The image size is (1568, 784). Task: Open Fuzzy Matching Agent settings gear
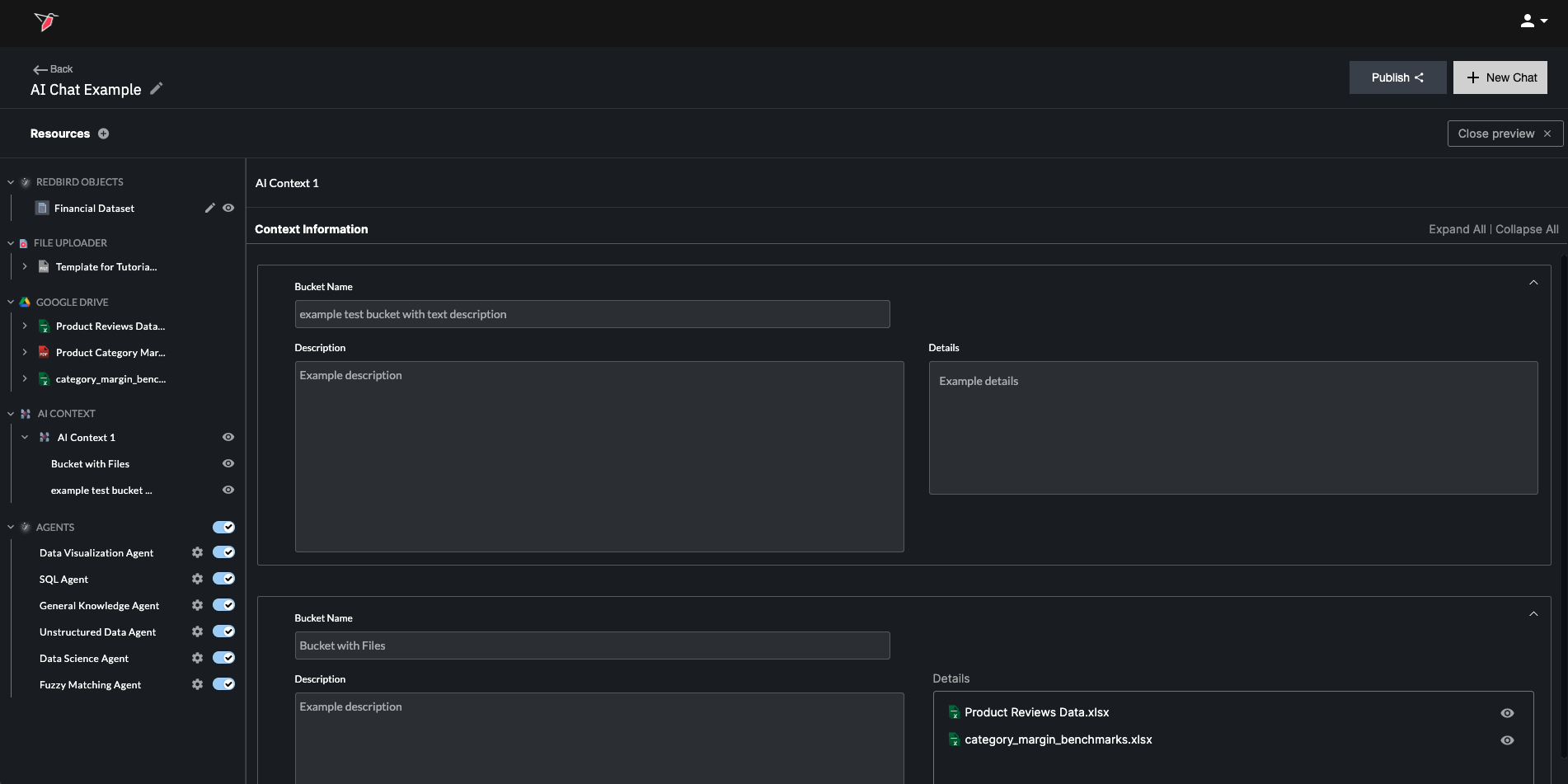197,684
